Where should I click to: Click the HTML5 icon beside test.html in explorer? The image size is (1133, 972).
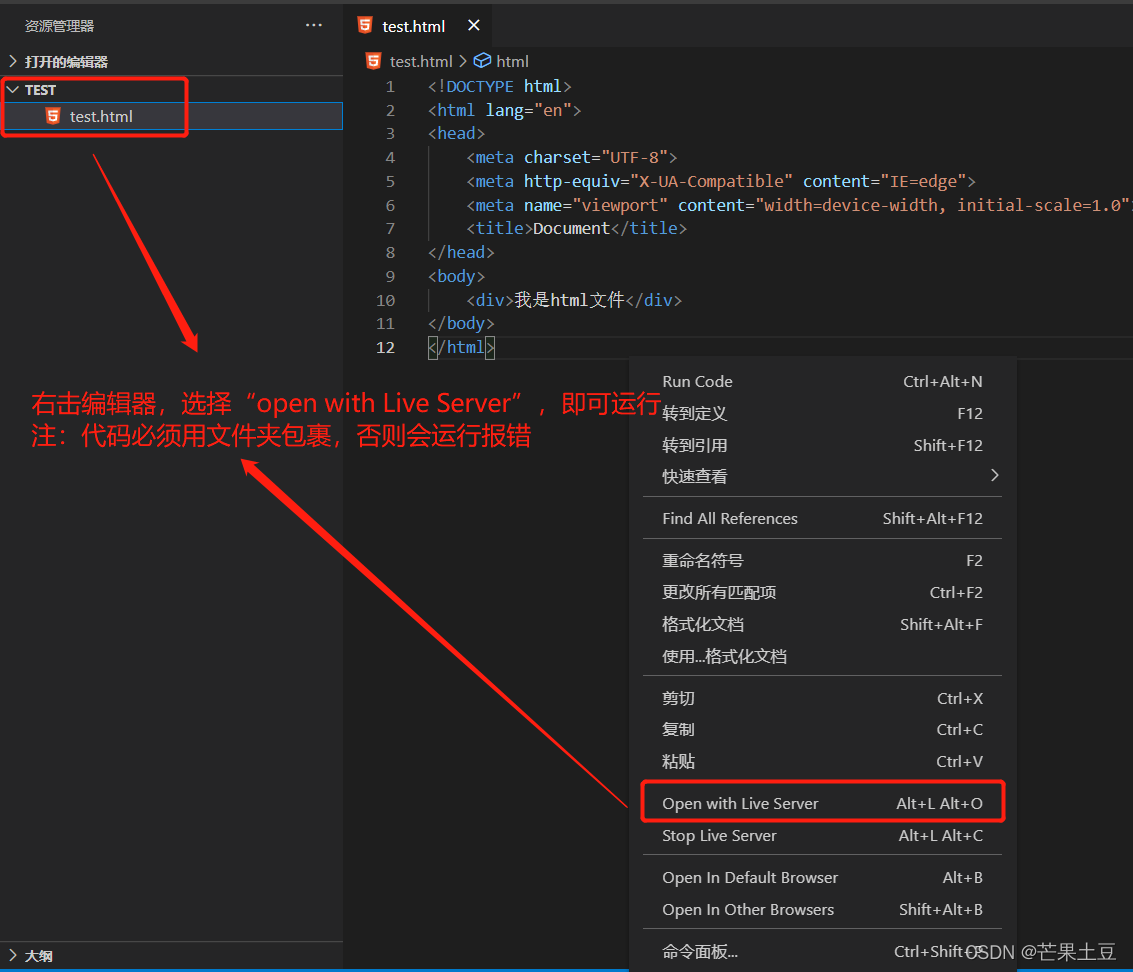click(x=53, y=116)
